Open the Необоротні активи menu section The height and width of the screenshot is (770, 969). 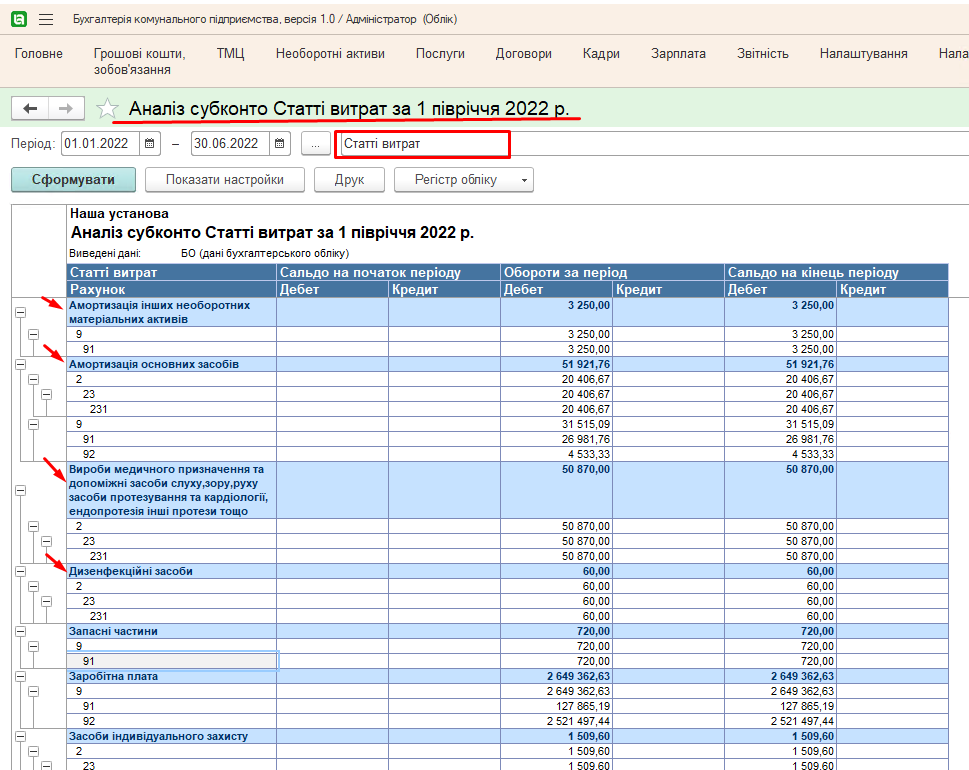pos(330,54)
